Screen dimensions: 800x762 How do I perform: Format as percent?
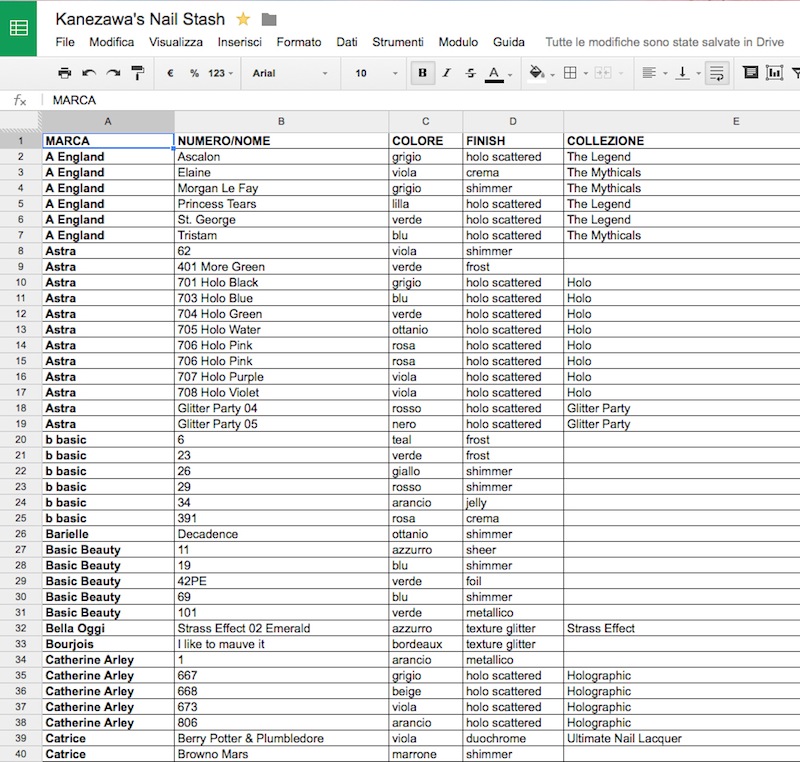pos(194,73)
